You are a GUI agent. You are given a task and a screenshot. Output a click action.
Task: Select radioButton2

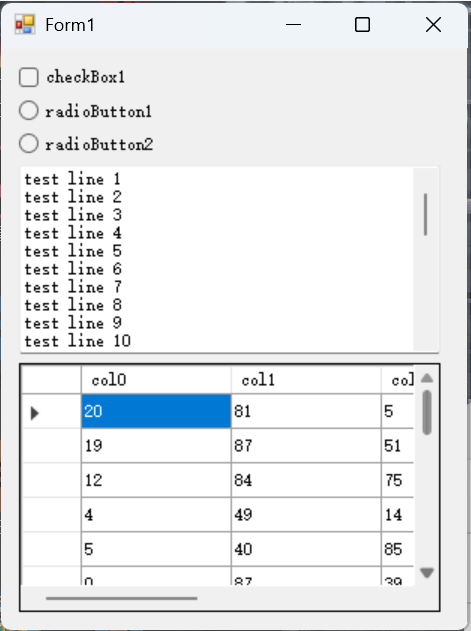29,143
